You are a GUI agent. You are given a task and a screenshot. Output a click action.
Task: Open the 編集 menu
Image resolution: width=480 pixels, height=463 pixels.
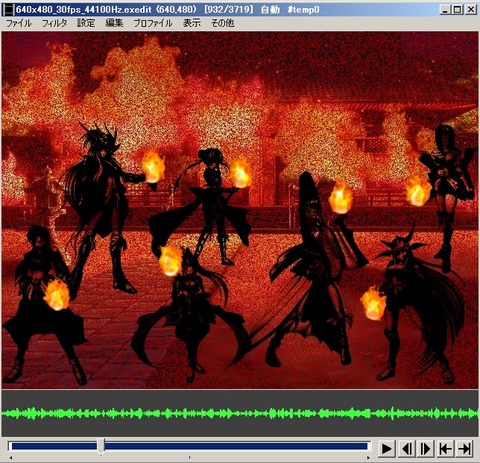pos(114,23)
